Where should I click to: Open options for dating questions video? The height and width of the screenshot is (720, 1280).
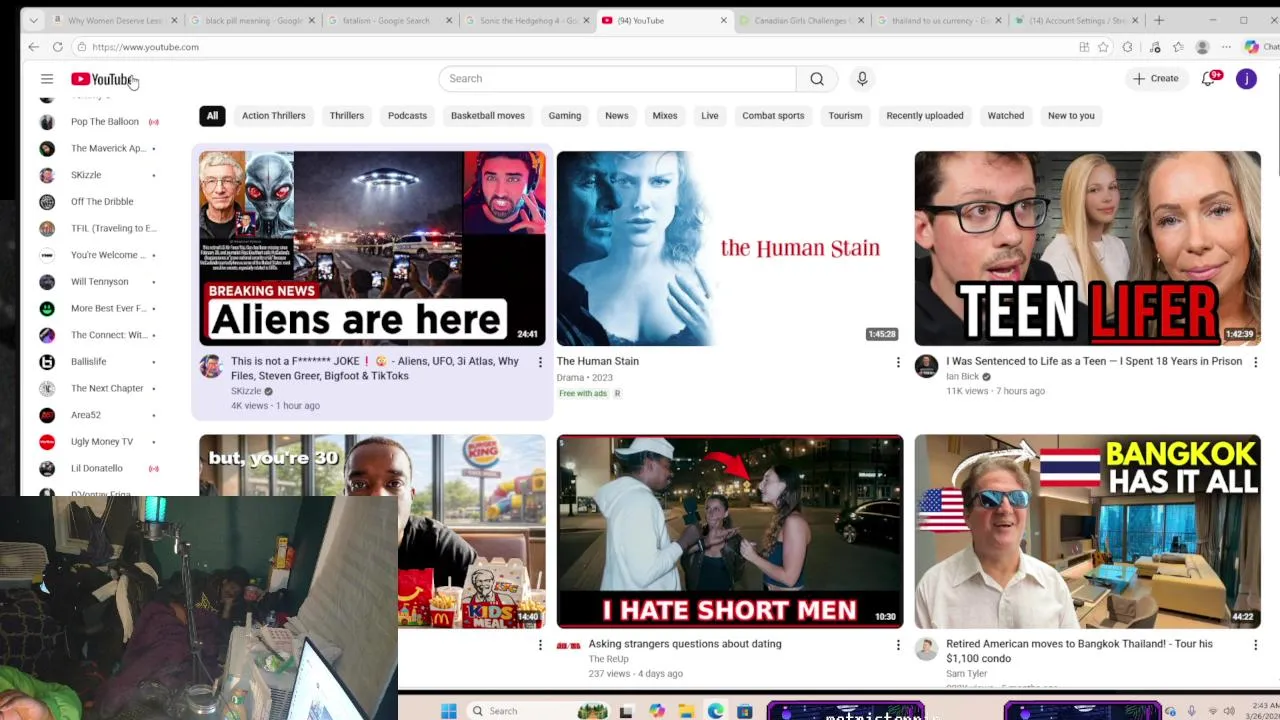(x=898, y=645)
